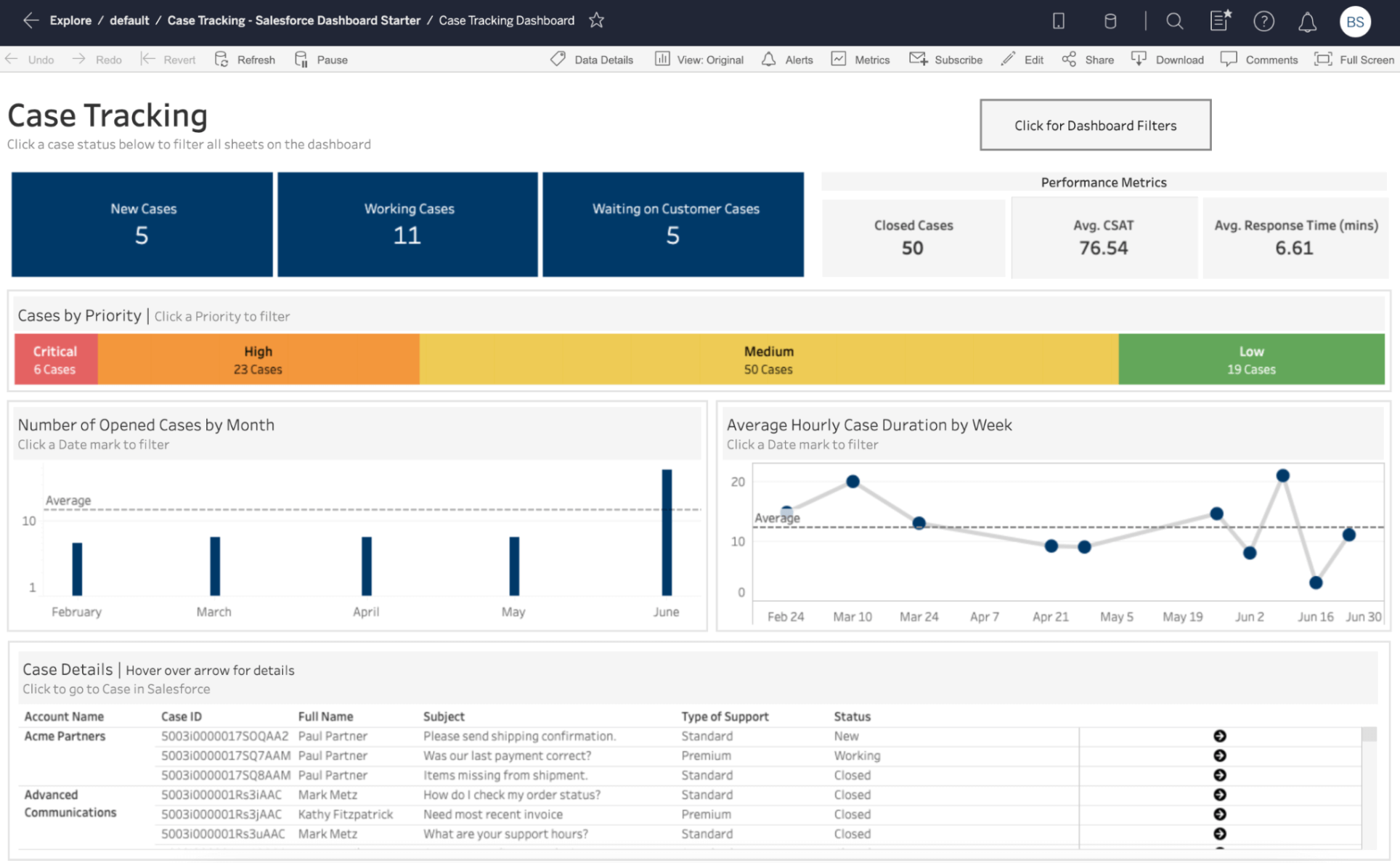Open the device preview phone icon

pyautogui.click(x=1058, y=22)
